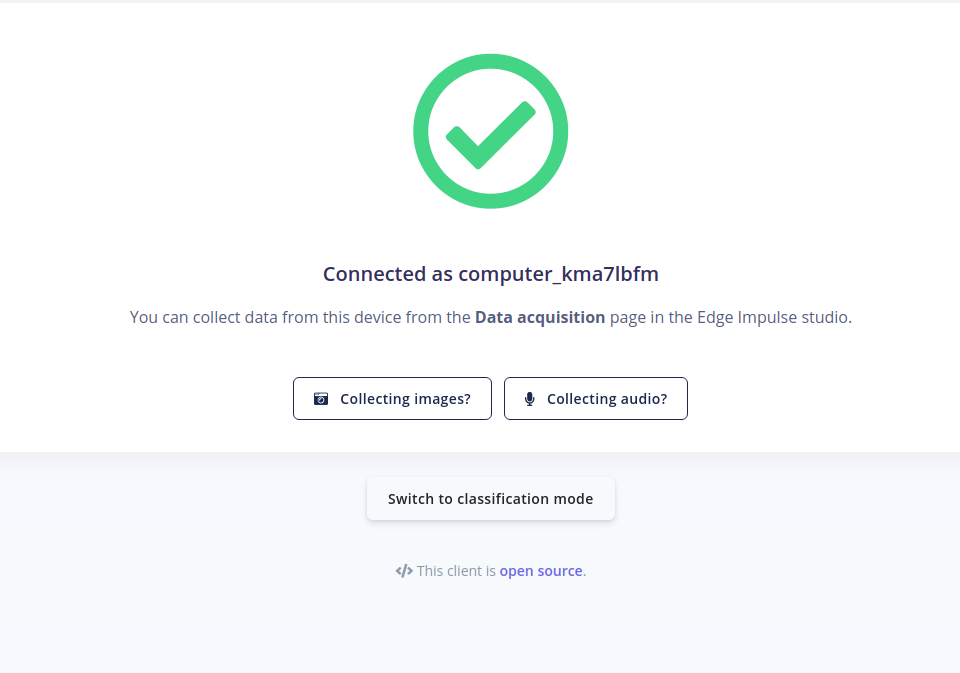Image resolution: width=960 pixels, height=673 pixels.
Task: Follow the open source link
Action: 541,571
